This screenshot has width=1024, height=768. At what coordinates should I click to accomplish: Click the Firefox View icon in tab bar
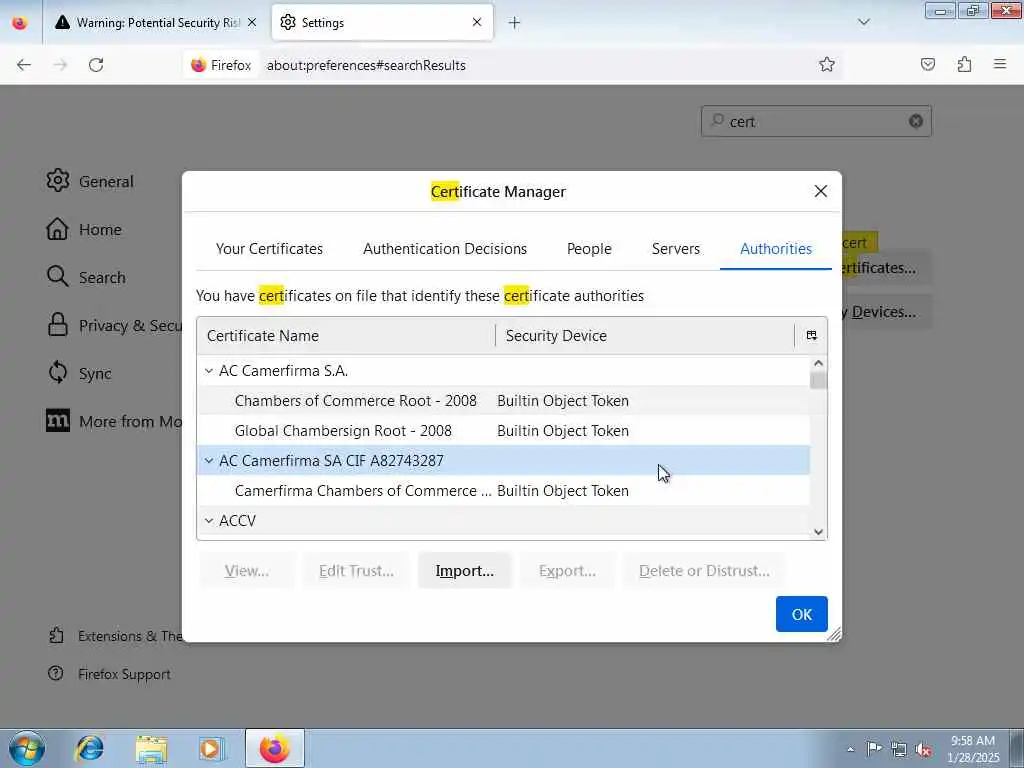[x=20, y=23]
